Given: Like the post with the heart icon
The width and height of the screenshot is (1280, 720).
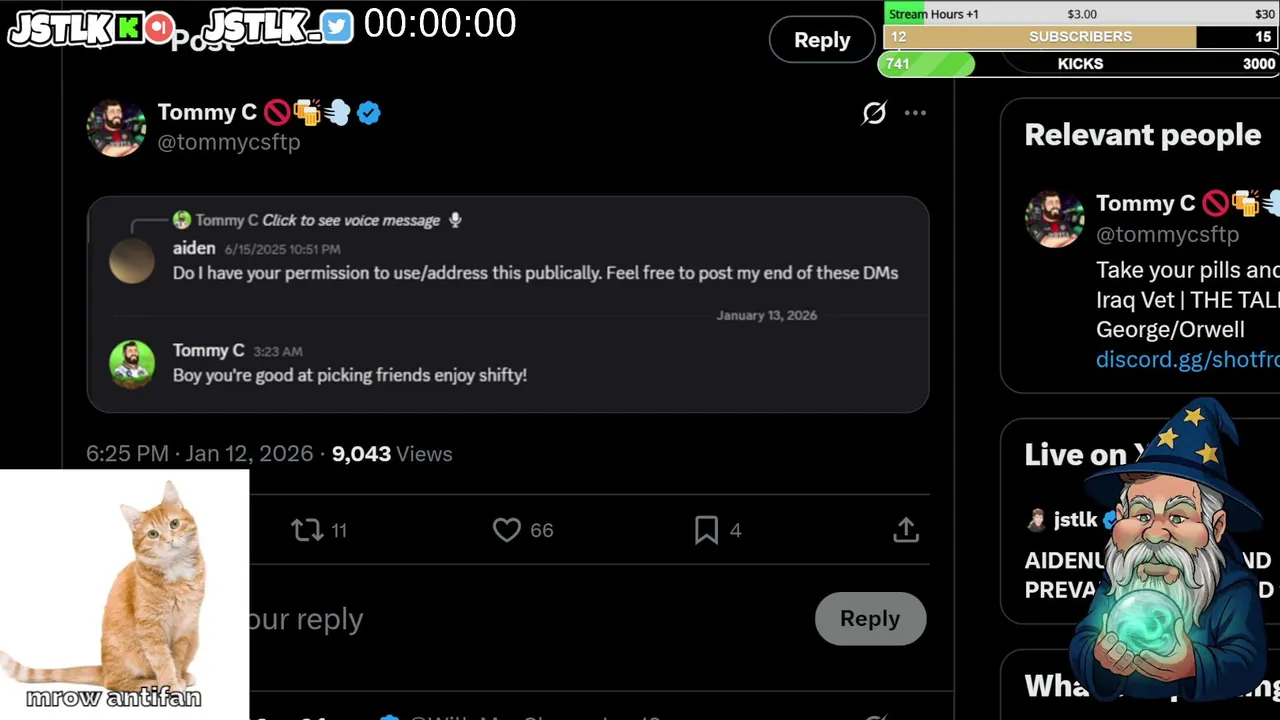Looking at the screenshot, I should tap(507, 530).
